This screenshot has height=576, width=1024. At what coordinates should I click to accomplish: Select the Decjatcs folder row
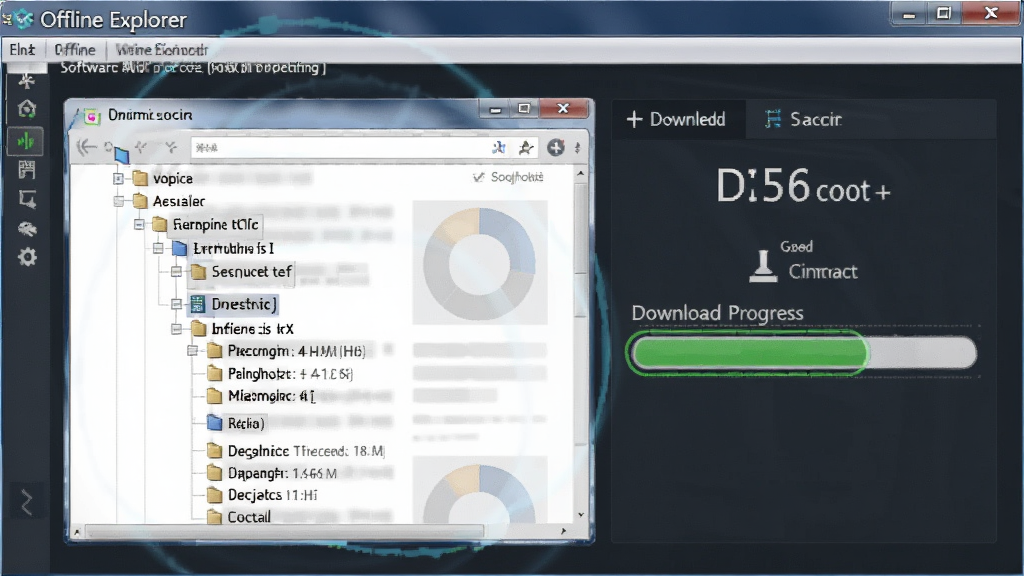click(x=262, y=495)
